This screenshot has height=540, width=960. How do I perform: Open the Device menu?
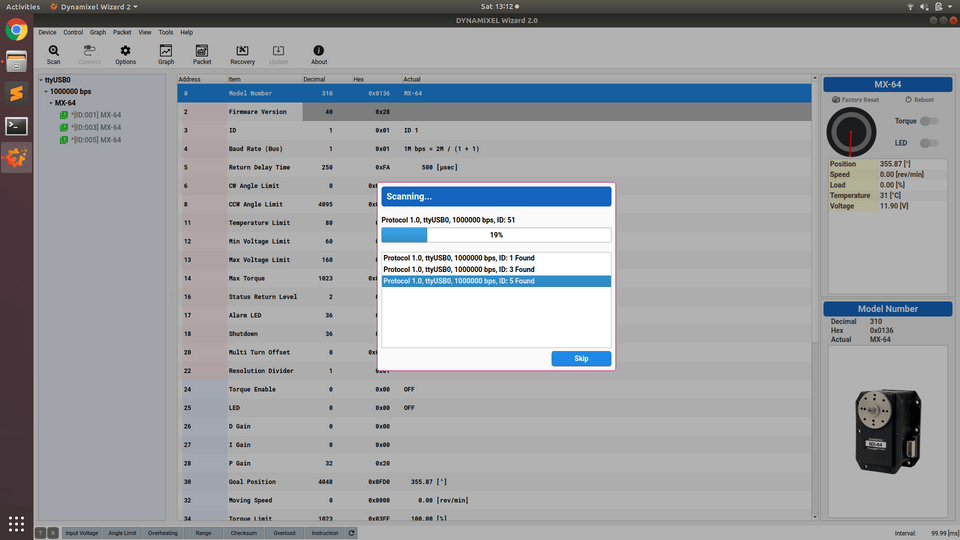[x=47, y=32]
